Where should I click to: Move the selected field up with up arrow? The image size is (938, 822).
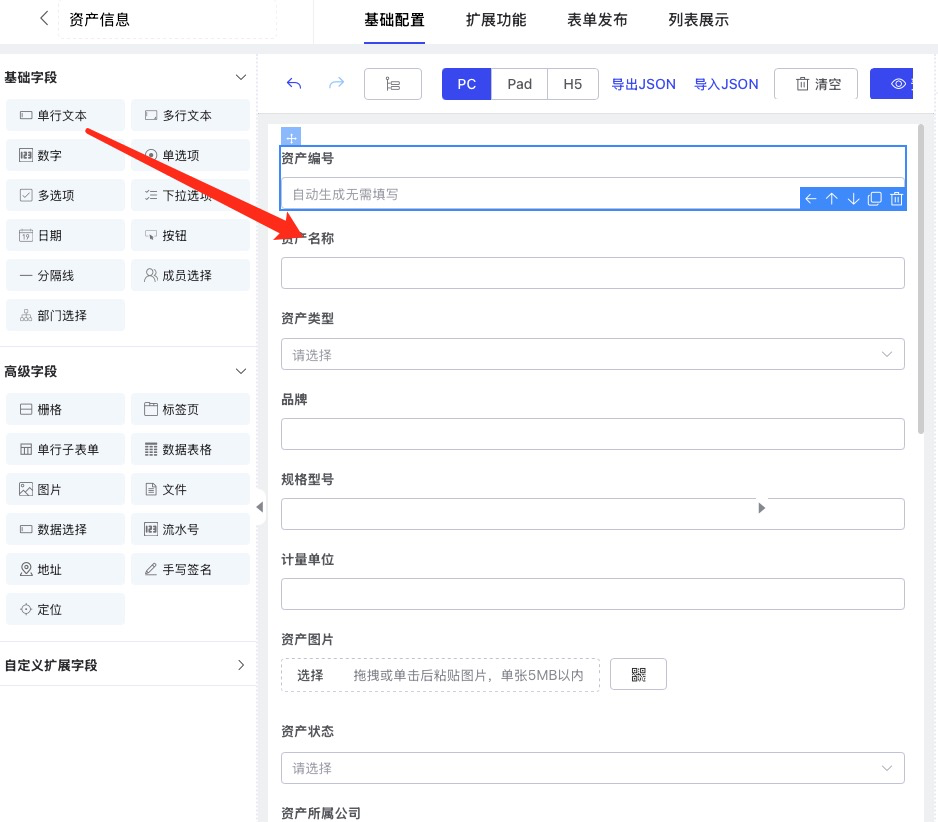(x=832, y=199)
